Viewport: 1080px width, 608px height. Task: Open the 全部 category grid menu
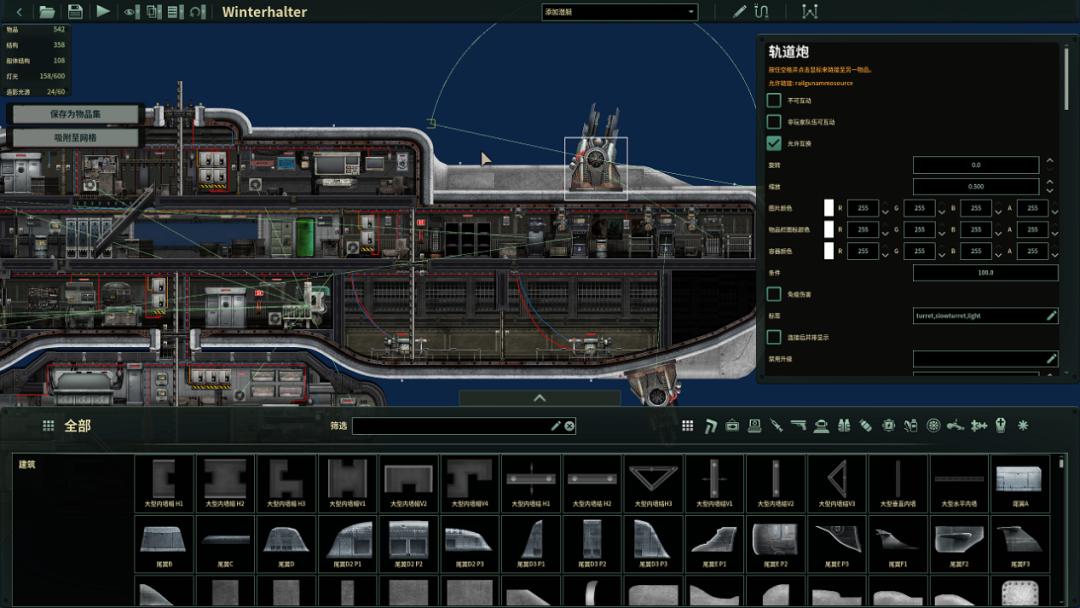[48, 426]
